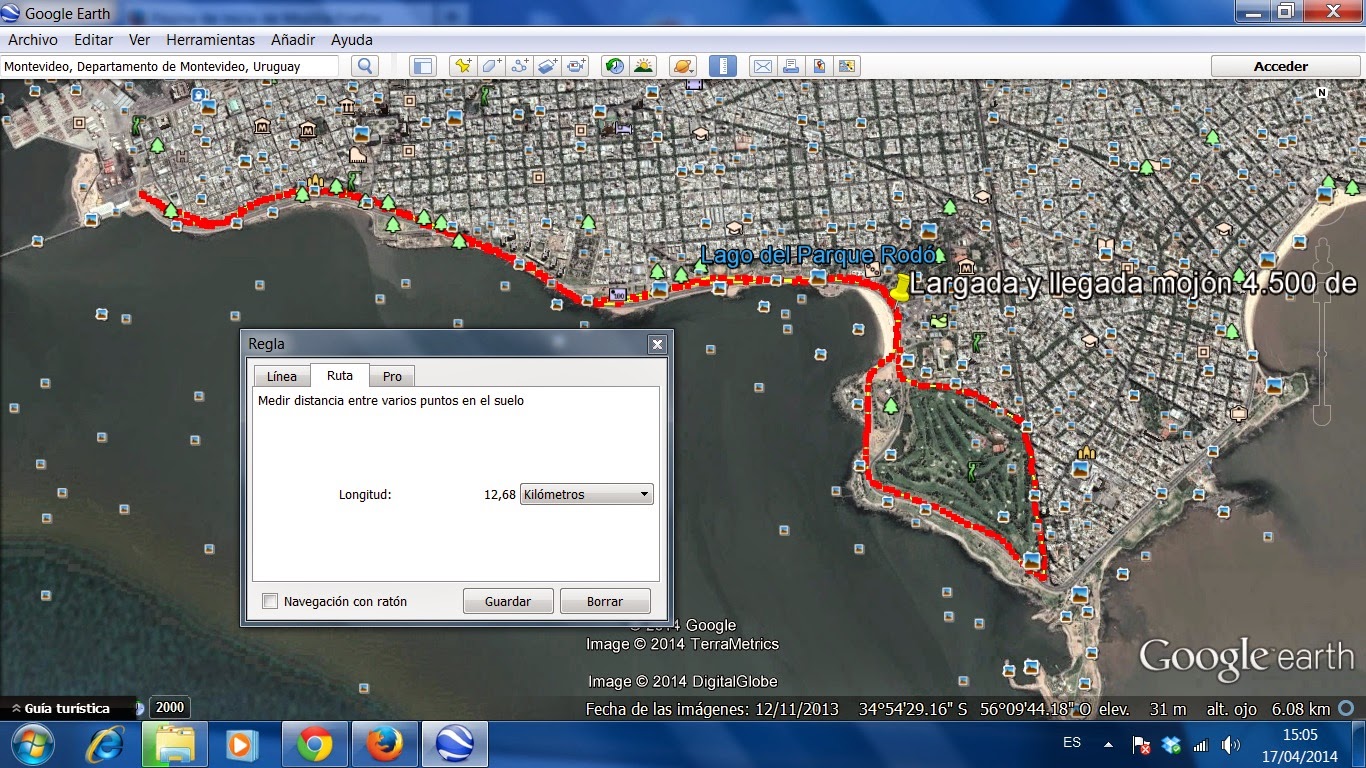Show historical imagery clock icon
Screen dimensions: 1366x768
[615, 66]
